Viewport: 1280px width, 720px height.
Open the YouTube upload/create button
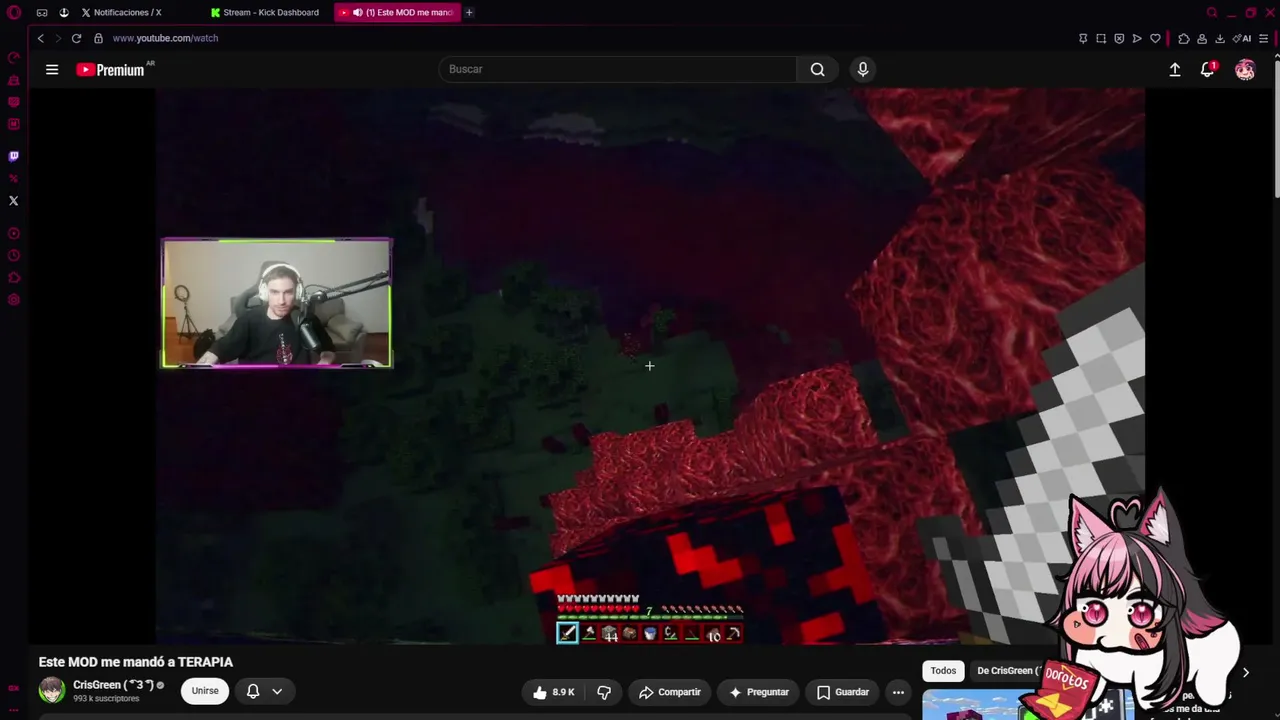[x=1175, y=69]
